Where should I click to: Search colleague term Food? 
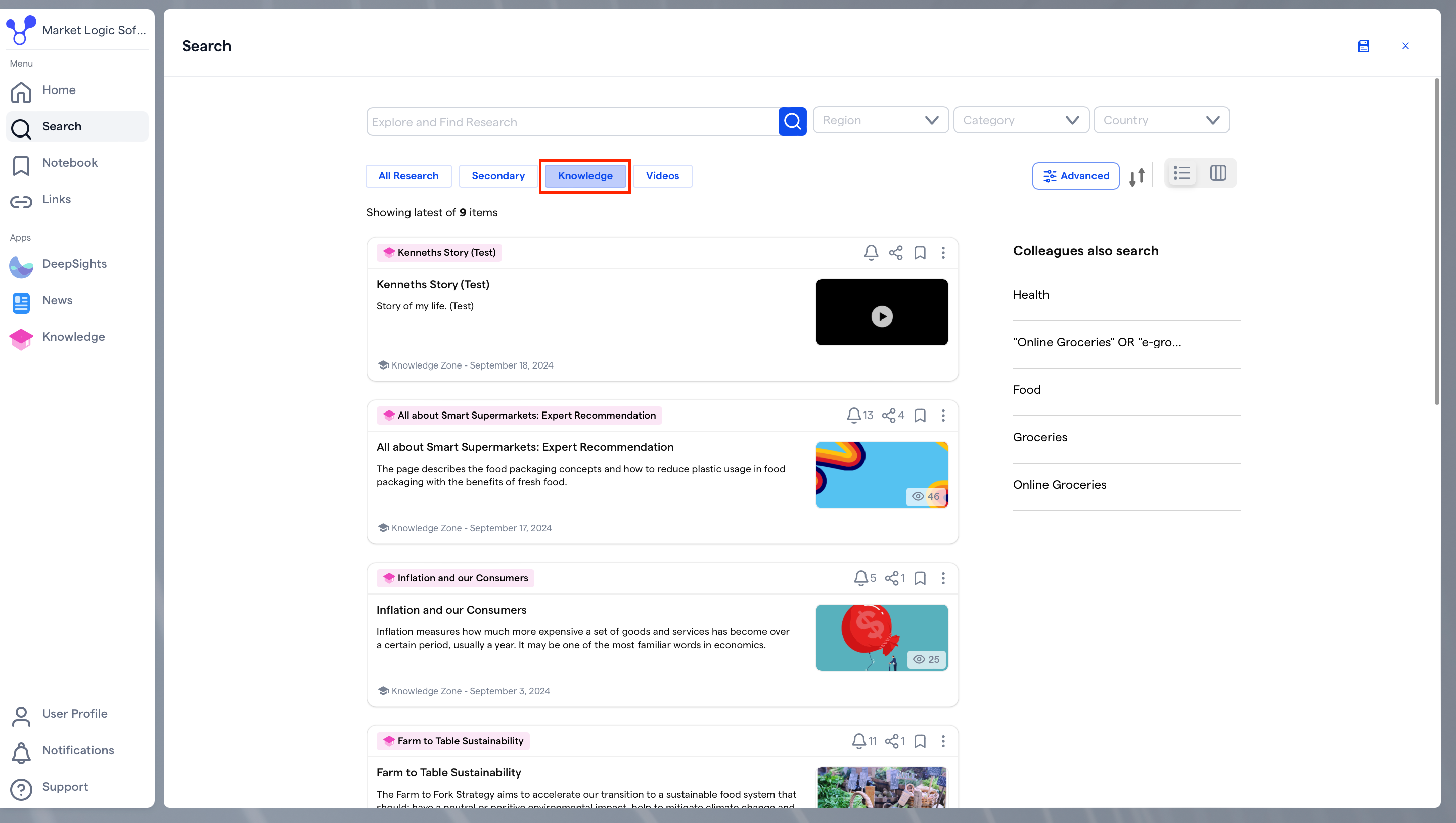click(1027, 390)
